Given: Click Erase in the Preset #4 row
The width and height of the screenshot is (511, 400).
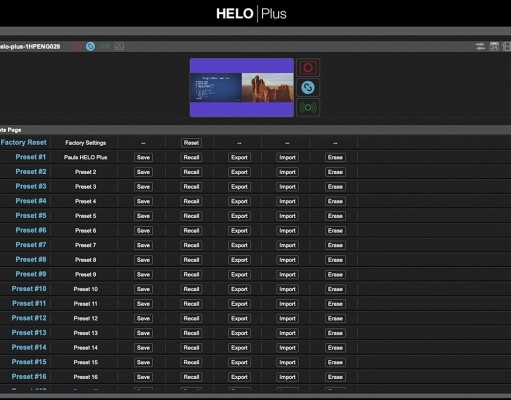Looking at the screenshot, I should pos(335,202).
